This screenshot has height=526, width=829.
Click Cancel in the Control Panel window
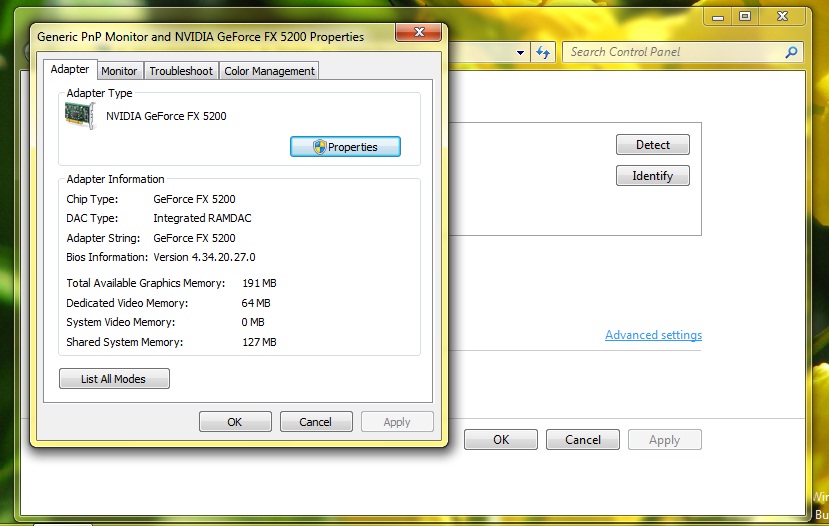tap(583, 439)
